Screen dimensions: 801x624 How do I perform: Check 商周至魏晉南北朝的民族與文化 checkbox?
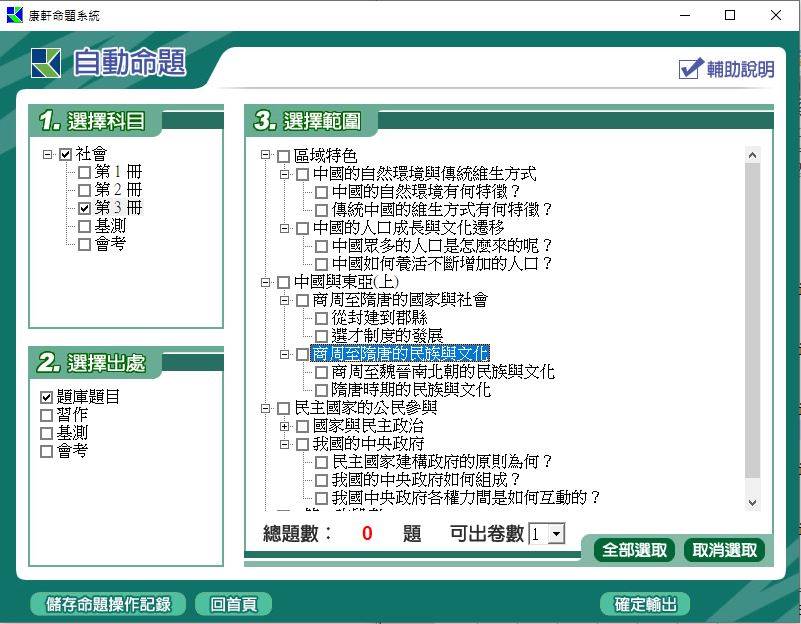pyautogui.click(x=321, y=372)
